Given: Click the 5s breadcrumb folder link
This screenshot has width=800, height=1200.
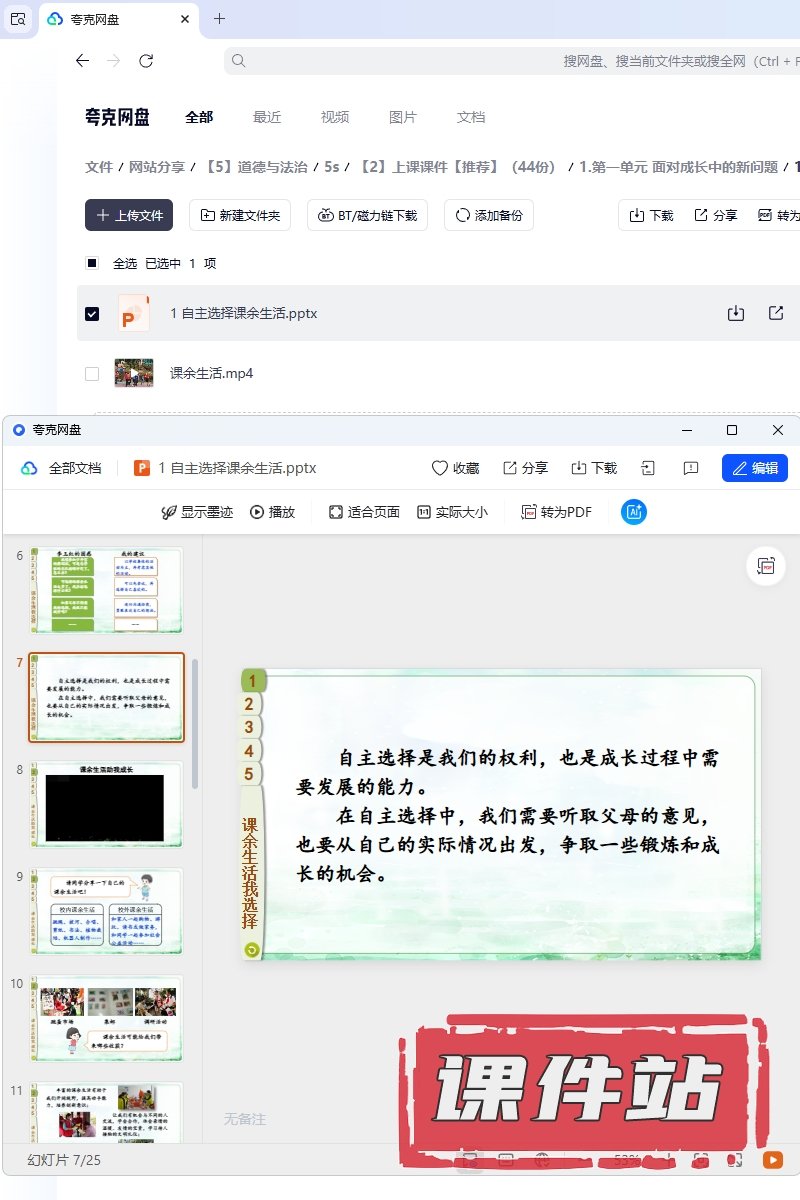Looking at the screenshot, I should tap(332, 167).
